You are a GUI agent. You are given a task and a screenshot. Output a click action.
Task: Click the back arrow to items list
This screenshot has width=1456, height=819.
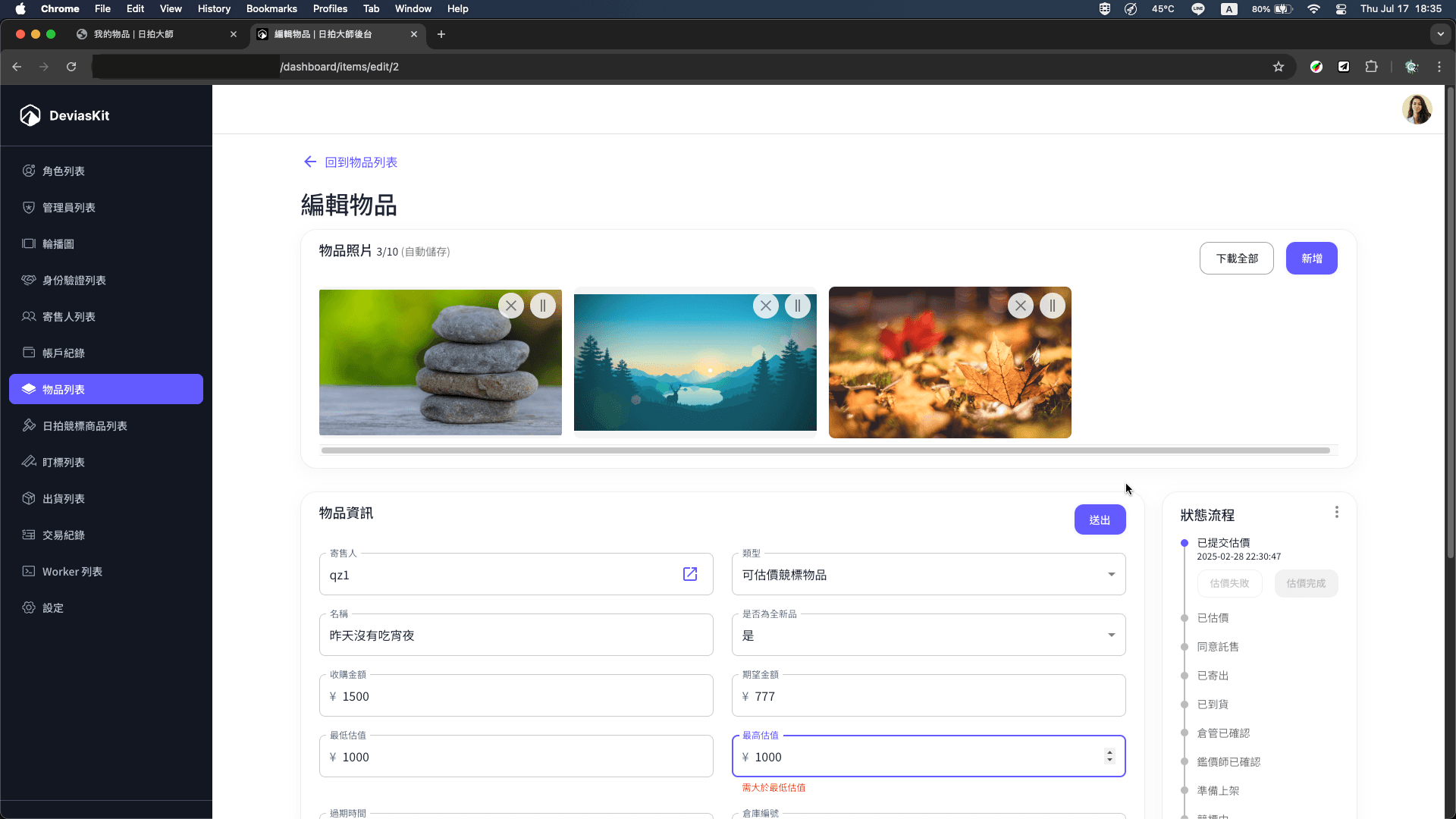(x=309, y=162)
